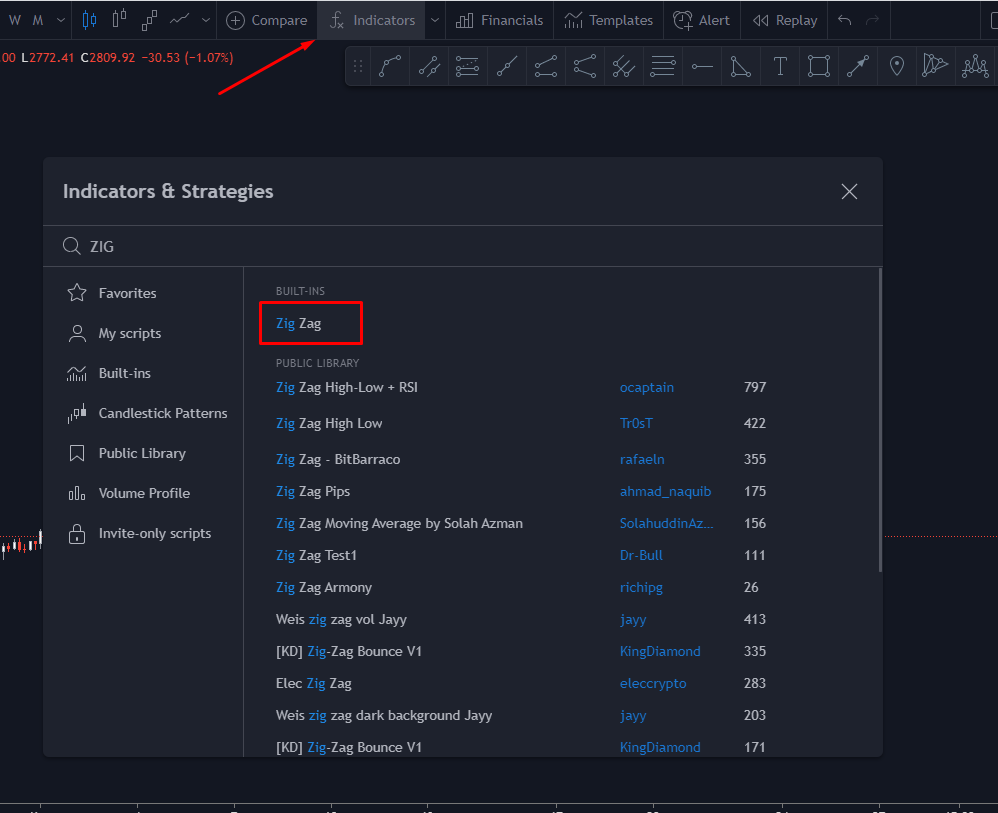
Task: Add the Elec Zig Zag indicator
Action: coord(314,683)
